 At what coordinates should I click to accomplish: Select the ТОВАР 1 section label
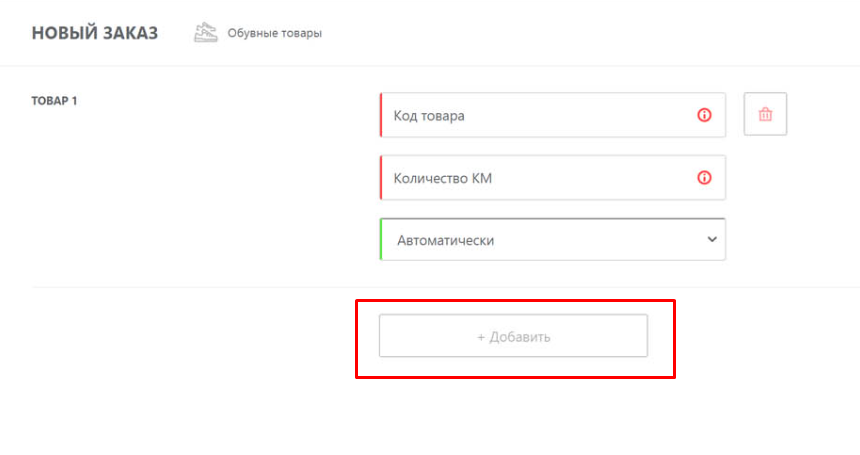(x=55, y=100)
